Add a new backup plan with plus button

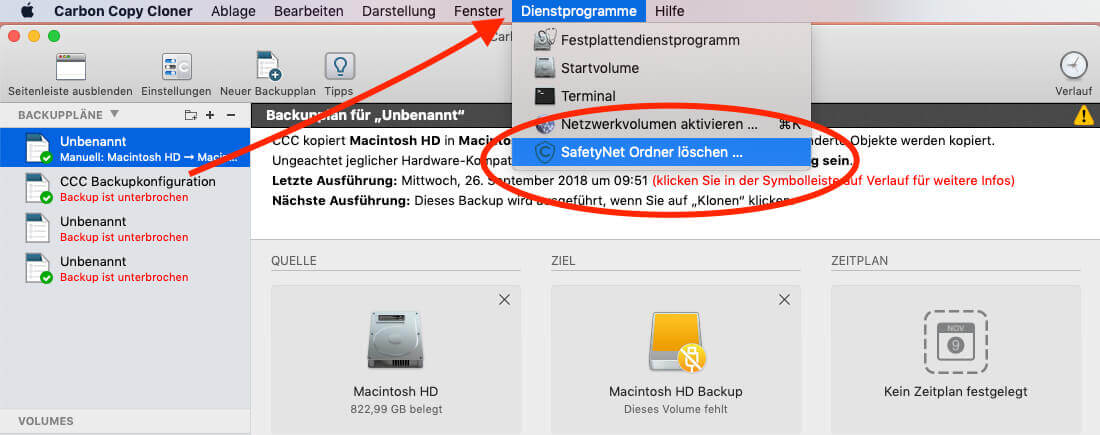(210, 115)
